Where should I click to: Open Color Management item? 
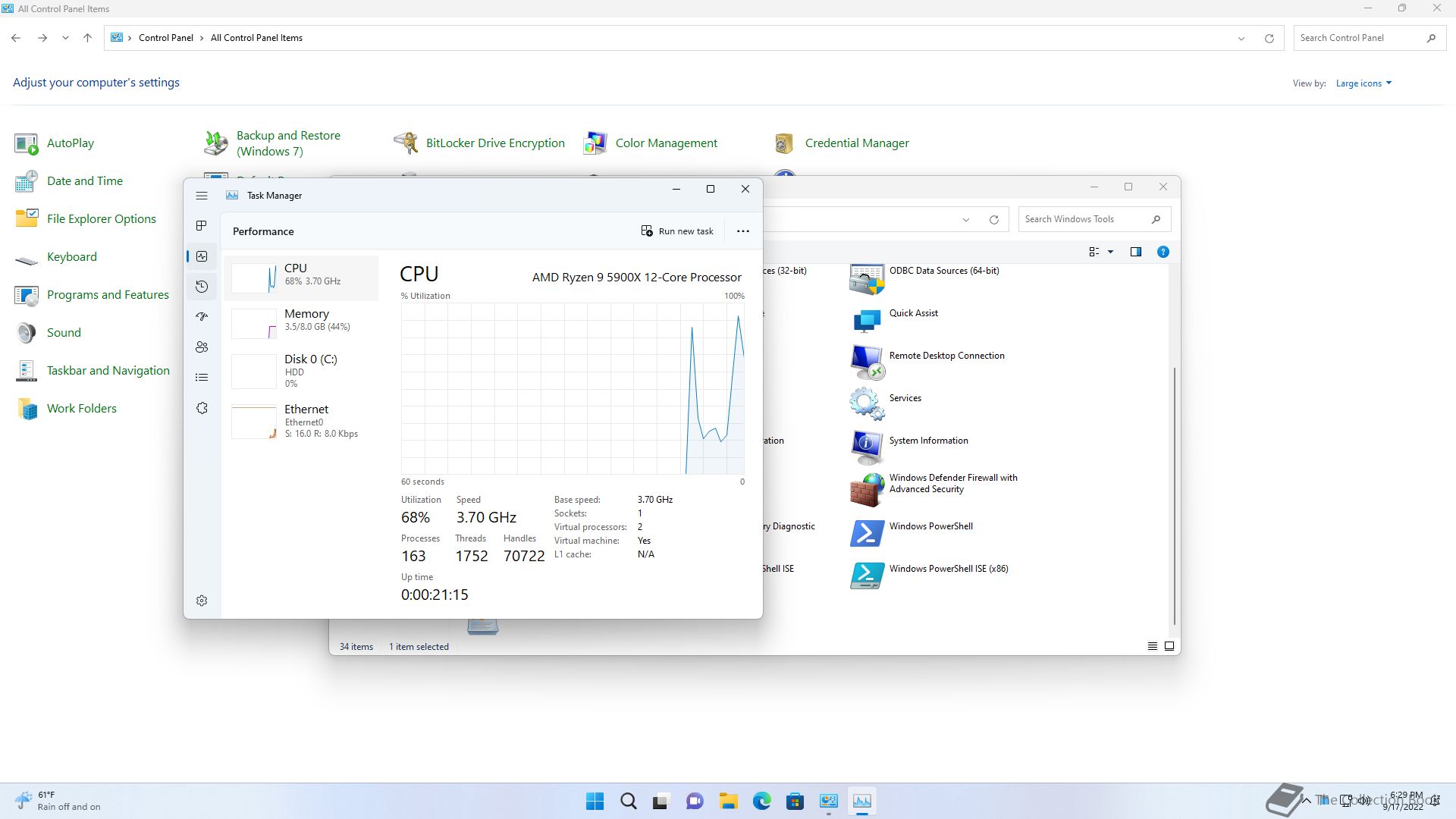pos(650,143)
